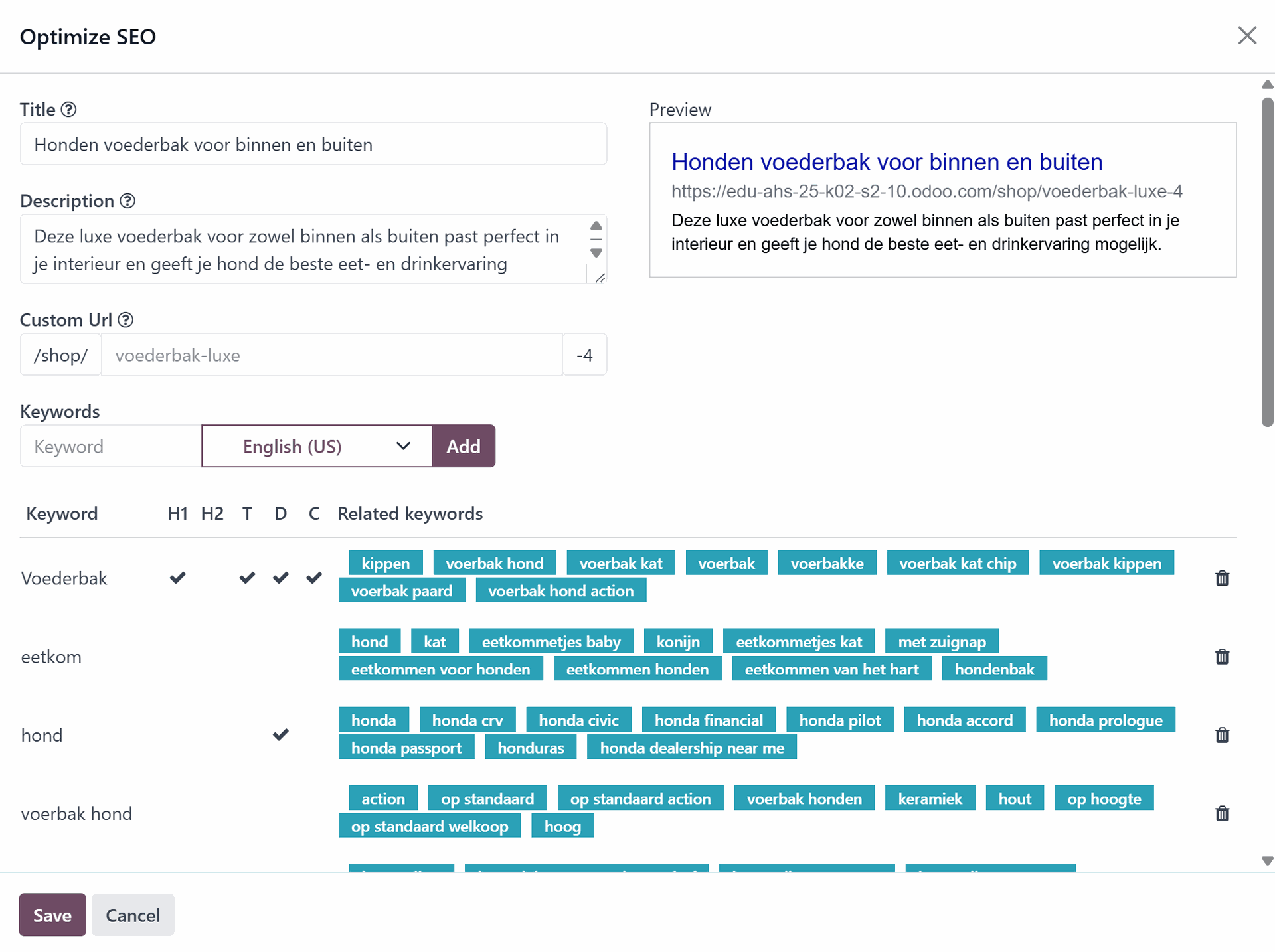Click the Custom Url voederbak-luxe field
1275x952 pixels.
332,355
